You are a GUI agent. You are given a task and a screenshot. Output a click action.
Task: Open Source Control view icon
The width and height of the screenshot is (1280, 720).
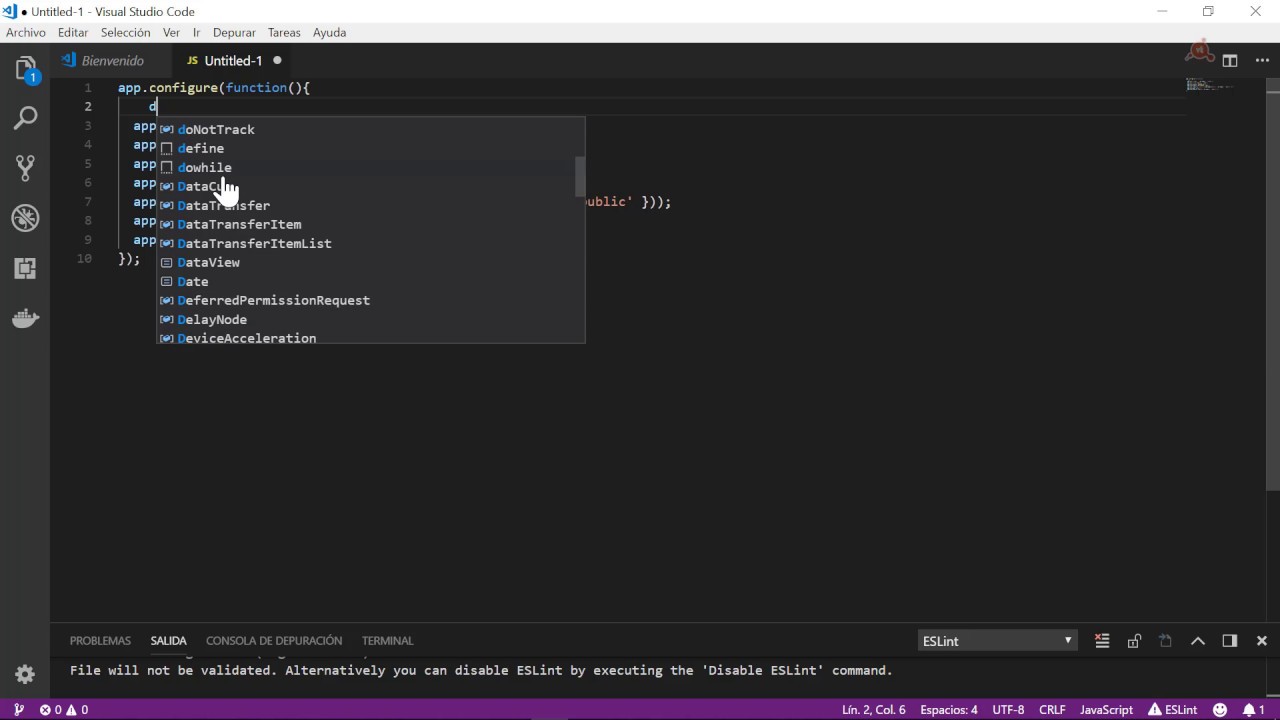click(25, 167)
